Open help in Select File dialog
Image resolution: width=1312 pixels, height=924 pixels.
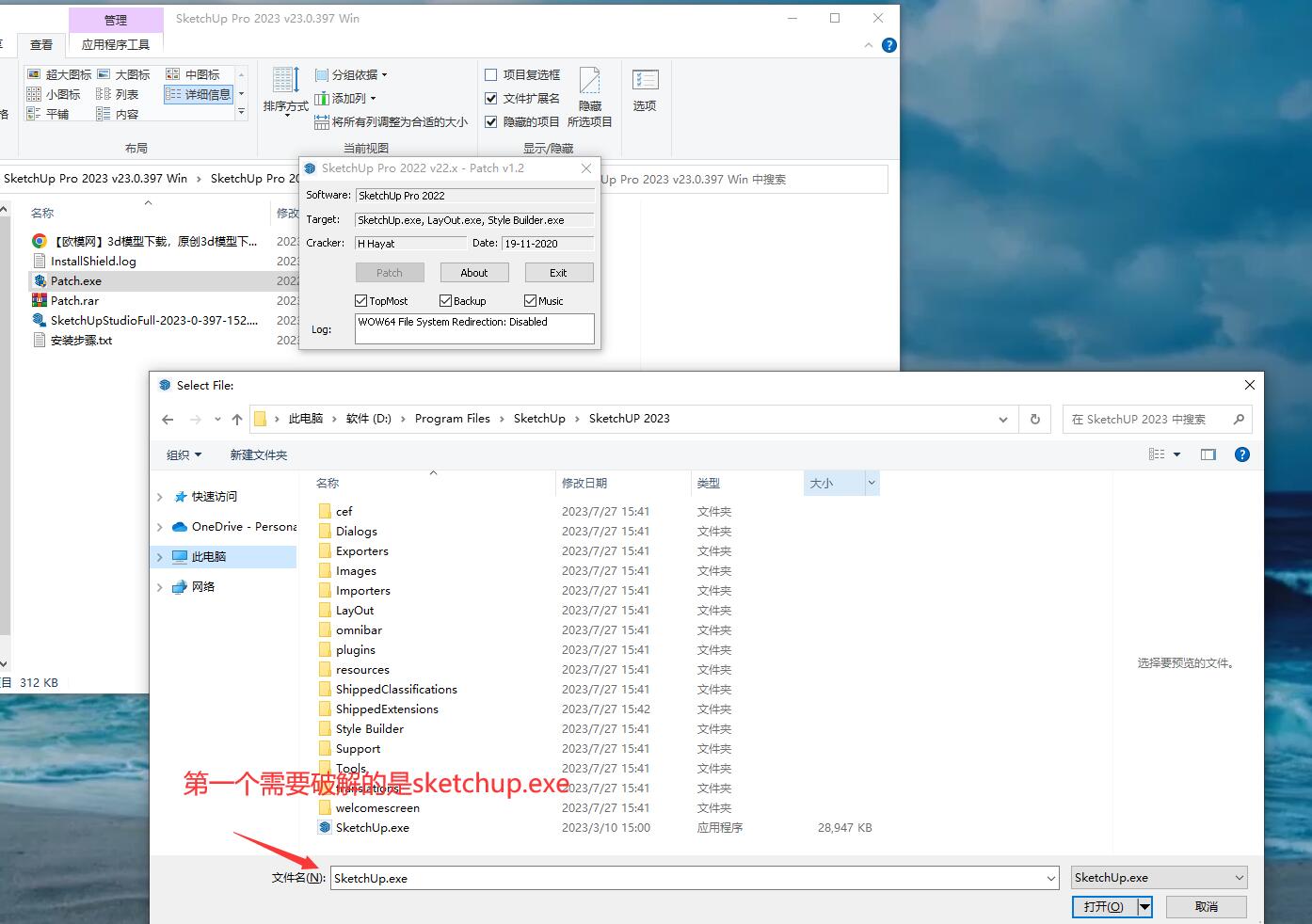coord(1242,454)
